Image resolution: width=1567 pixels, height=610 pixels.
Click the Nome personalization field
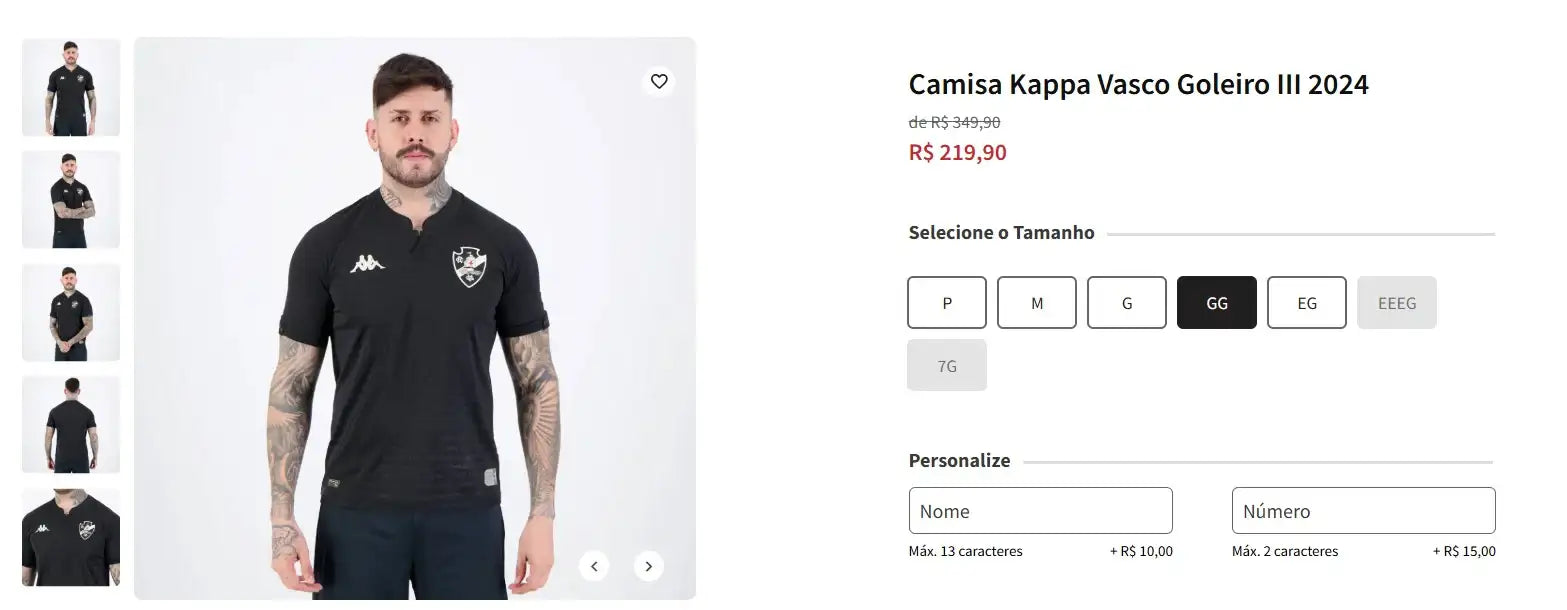(x=1040, y=510)
